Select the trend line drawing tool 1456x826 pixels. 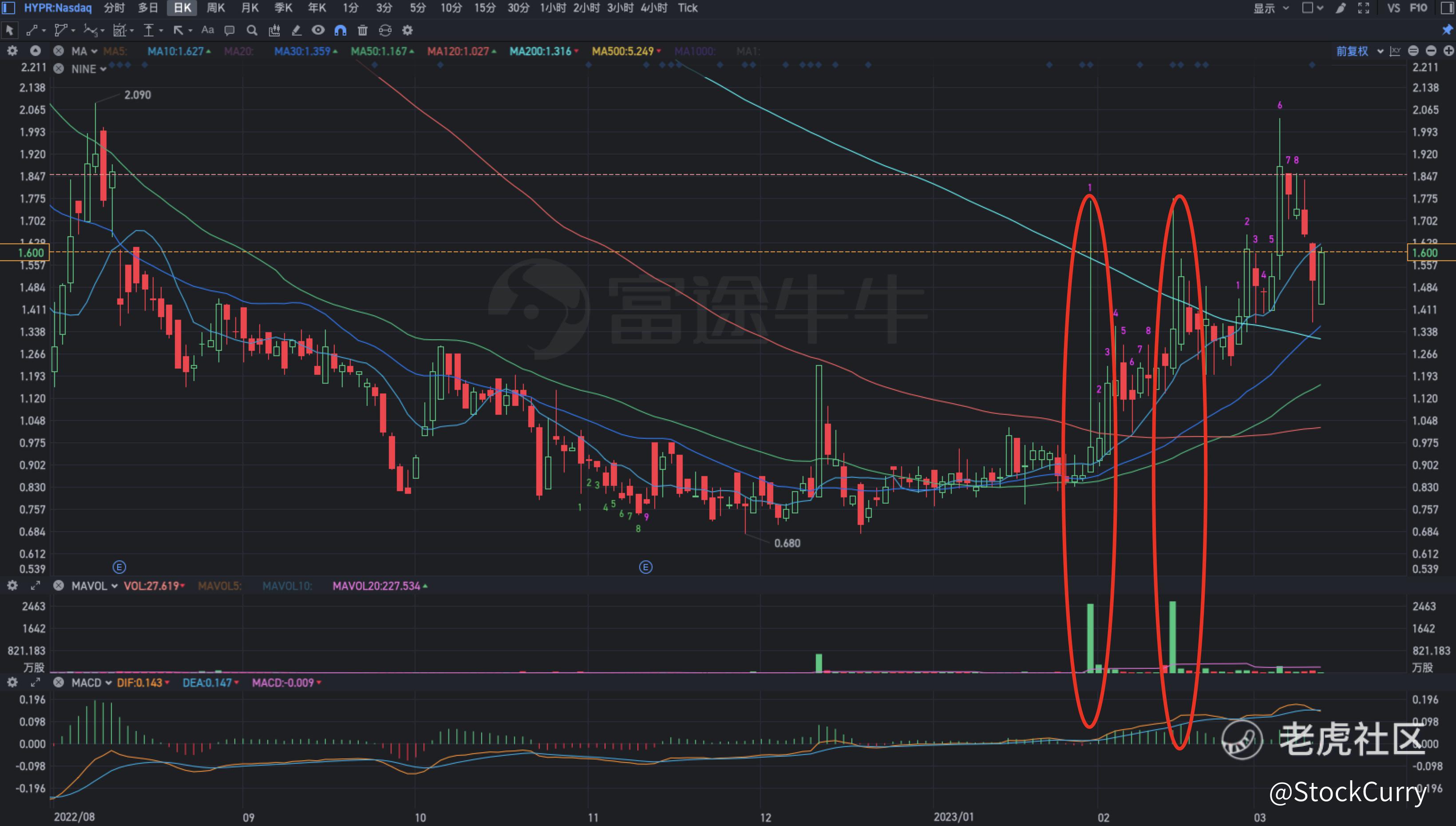tap(32, 30)
